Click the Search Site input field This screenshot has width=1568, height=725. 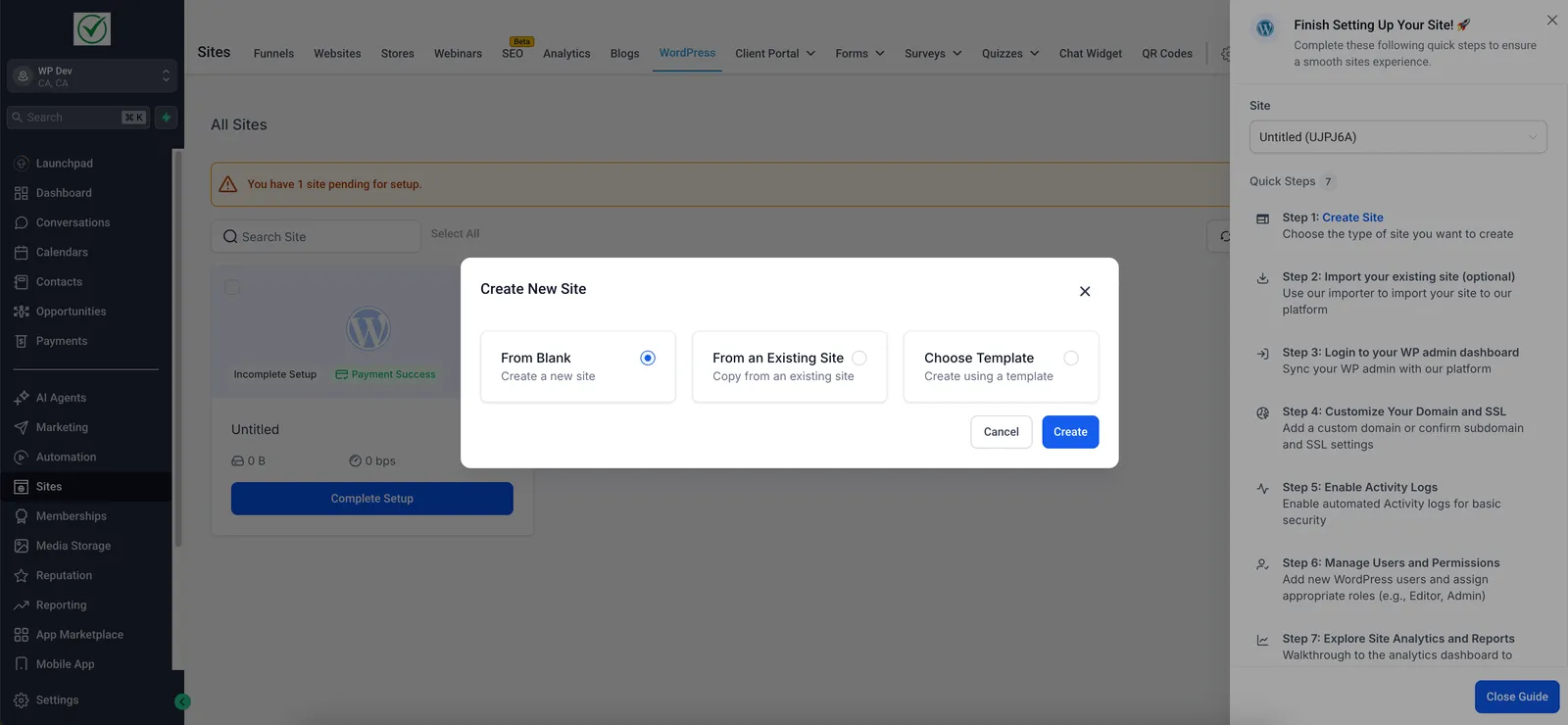click(316, 237)
